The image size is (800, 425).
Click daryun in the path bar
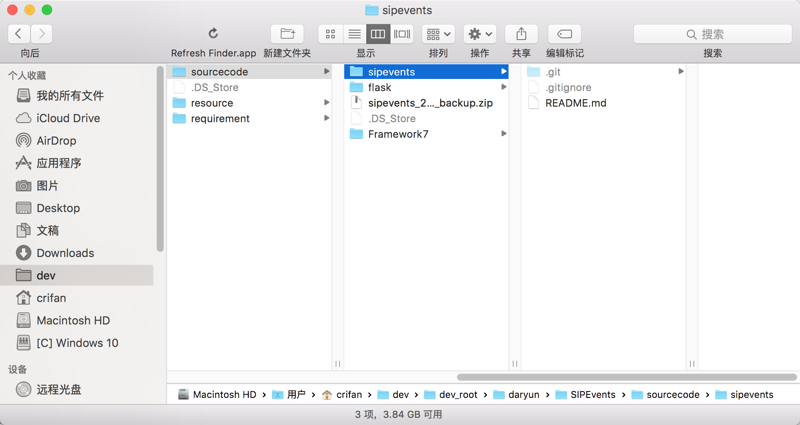(516, 394)
